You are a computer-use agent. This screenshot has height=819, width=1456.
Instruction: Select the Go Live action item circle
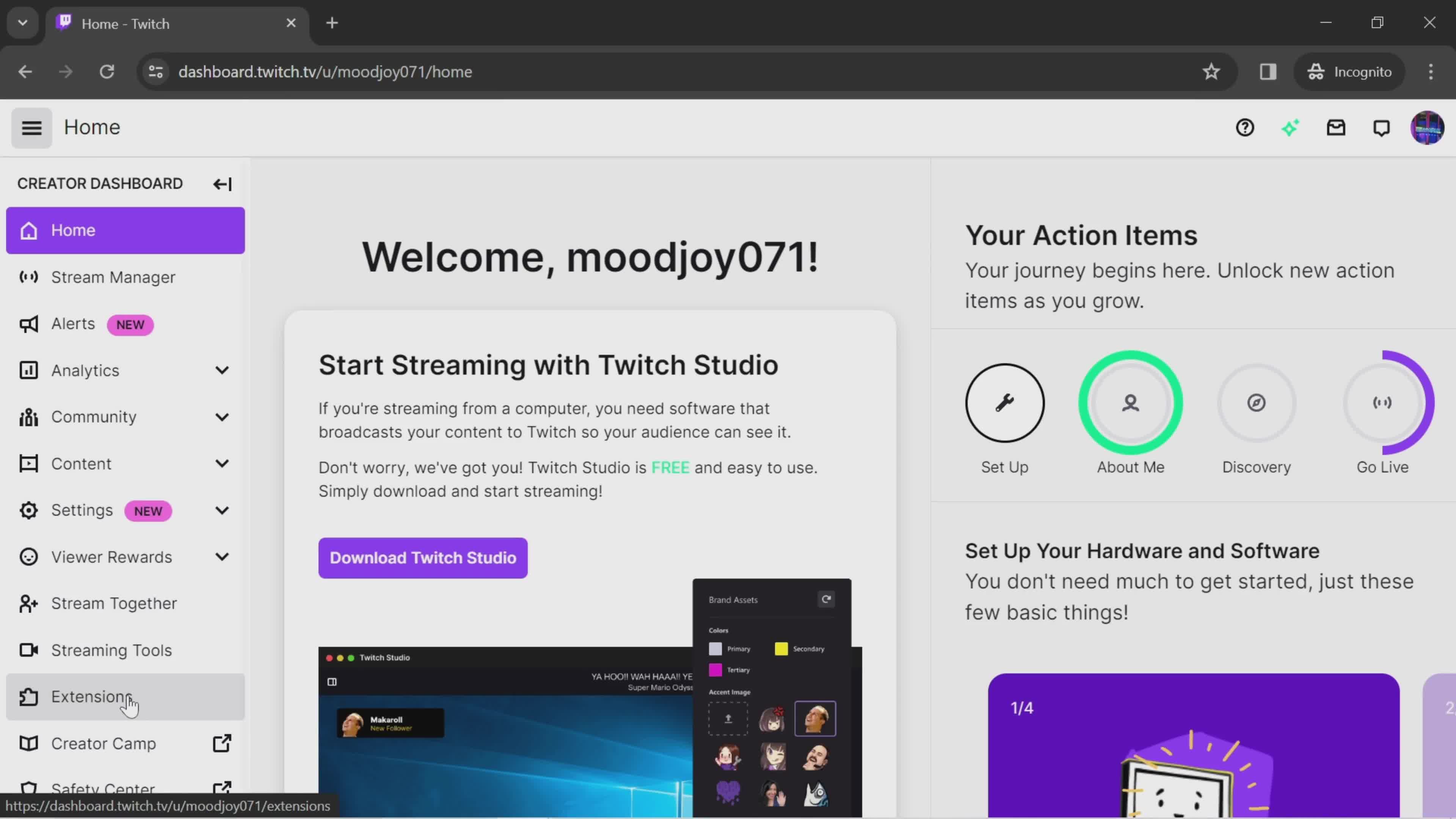coord(1382,402)
